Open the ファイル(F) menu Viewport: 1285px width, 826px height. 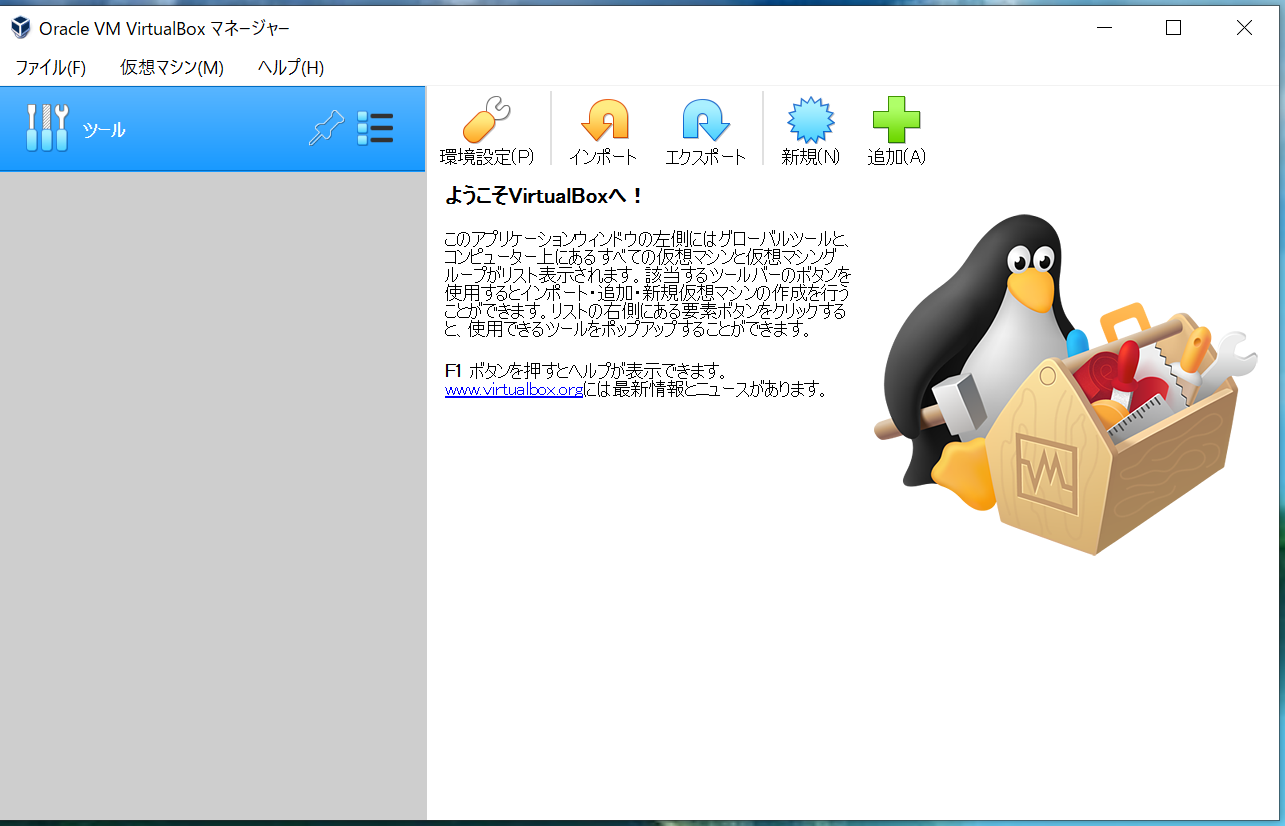click(50, 67)
